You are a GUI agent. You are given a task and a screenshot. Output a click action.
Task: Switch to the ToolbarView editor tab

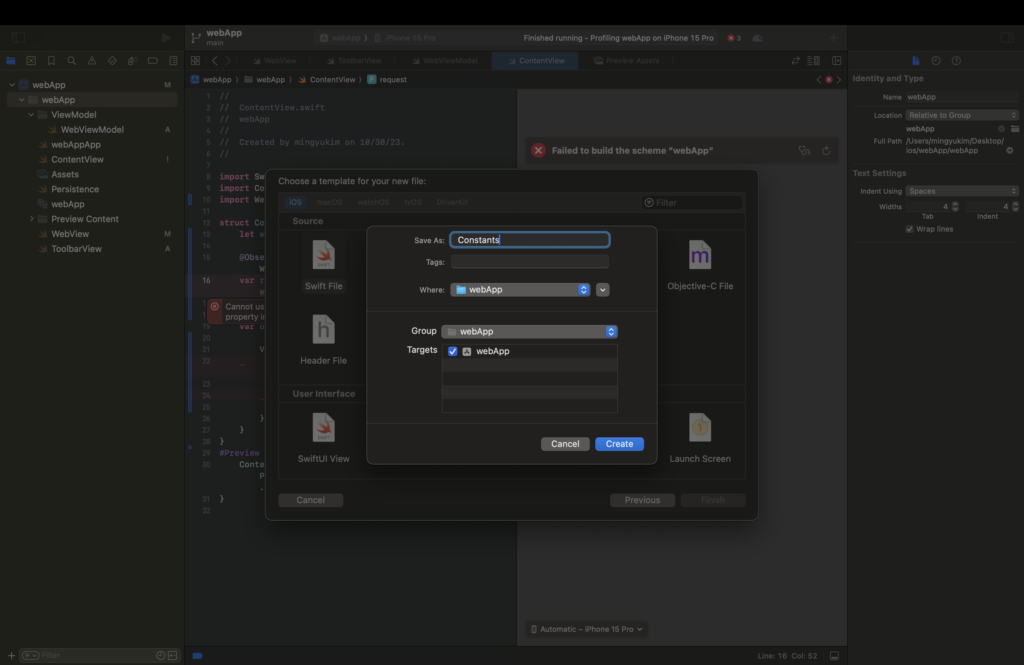(x=354, y=61)
